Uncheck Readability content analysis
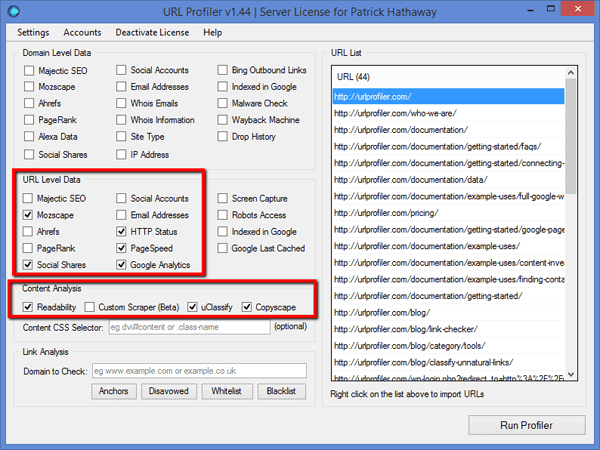Screen dimensions: 600x450 click(x=28, y=307)
